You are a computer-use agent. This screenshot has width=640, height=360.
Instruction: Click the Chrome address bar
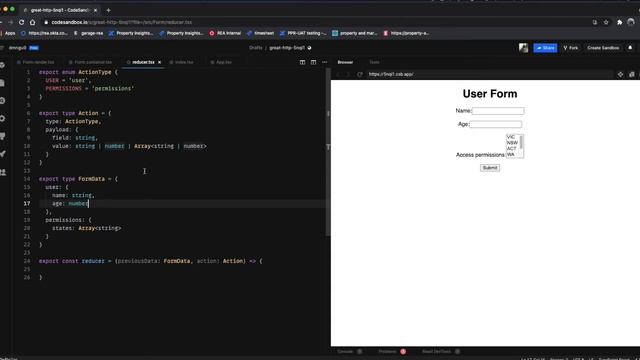(314, 22)
